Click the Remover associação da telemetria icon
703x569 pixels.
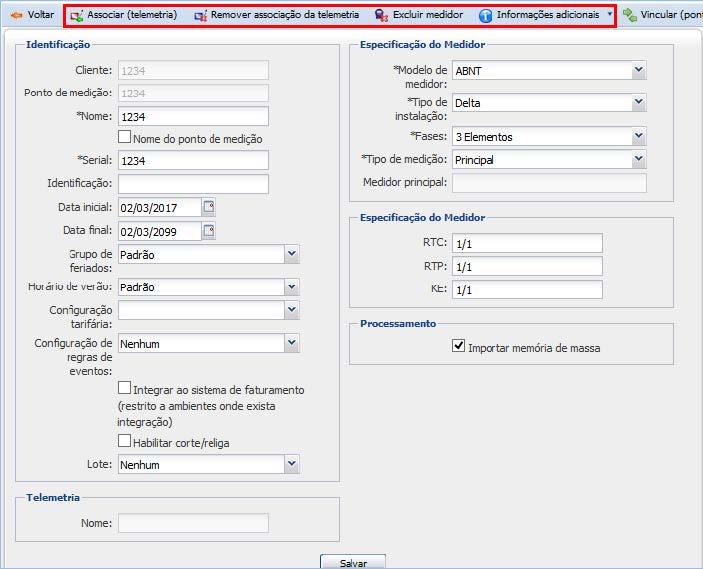200,16
